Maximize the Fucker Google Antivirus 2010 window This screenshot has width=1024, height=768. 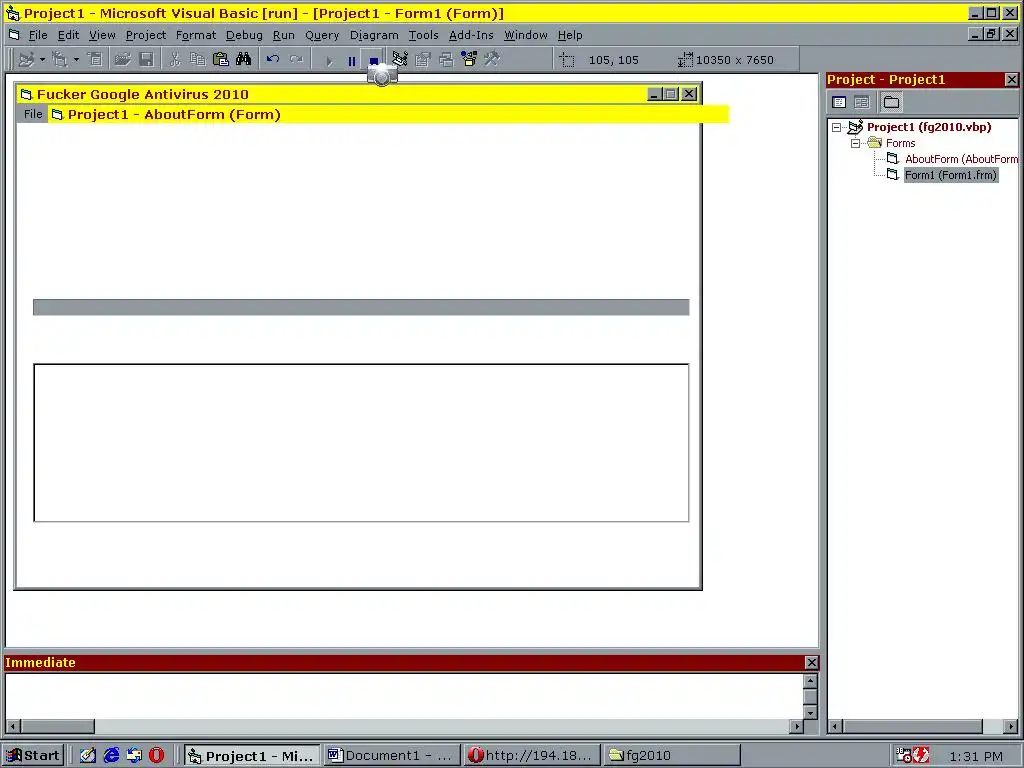pos(671,94)
